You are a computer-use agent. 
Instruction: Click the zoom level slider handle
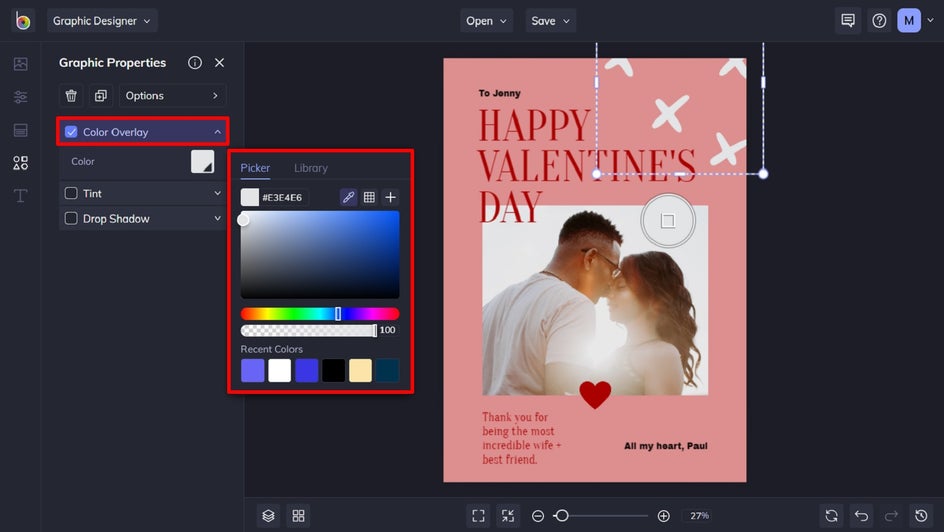(x=562, y=516)
